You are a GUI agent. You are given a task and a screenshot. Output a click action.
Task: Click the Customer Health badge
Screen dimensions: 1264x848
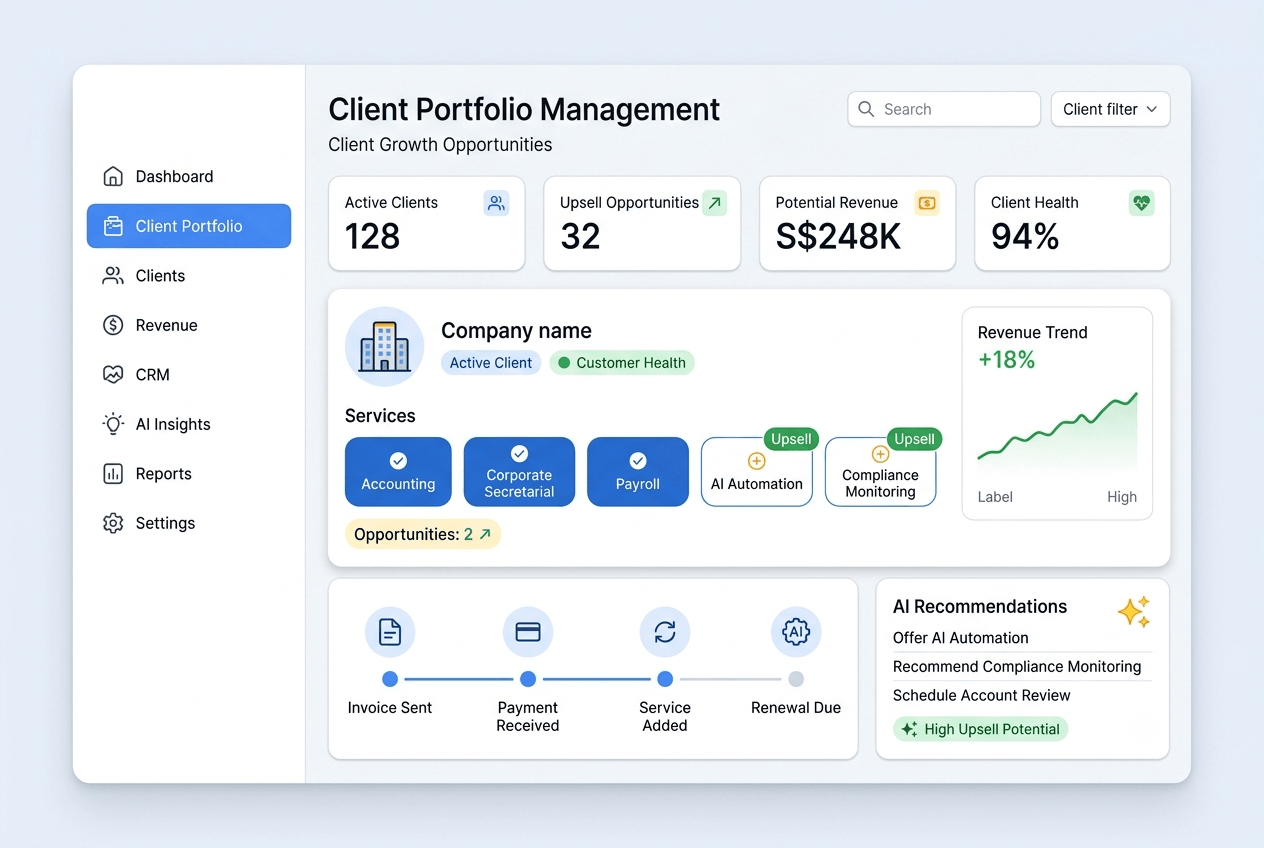621,363
